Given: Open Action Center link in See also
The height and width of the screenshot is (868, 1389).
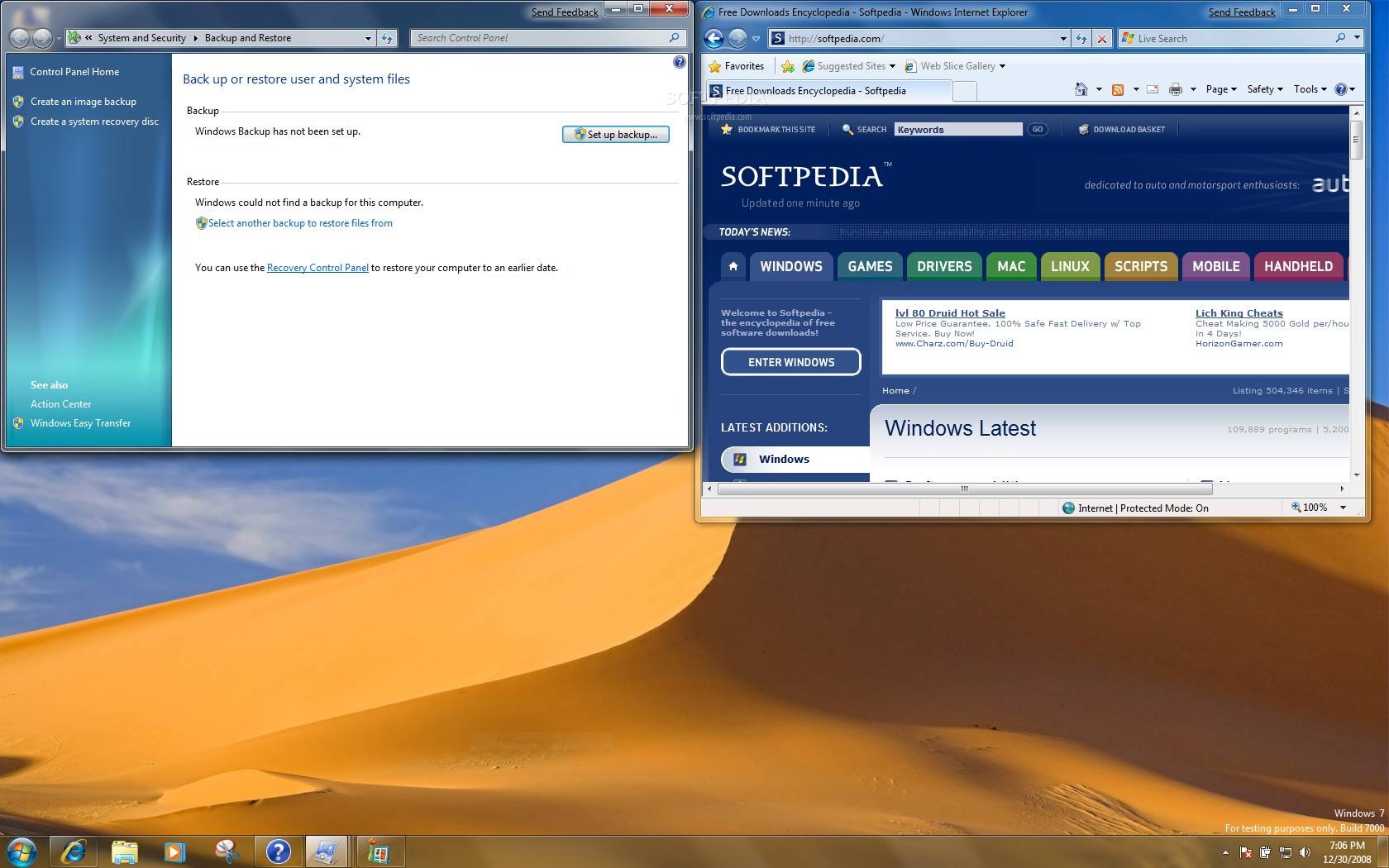Looking at the screenshot, I should [x=60, y=404].
